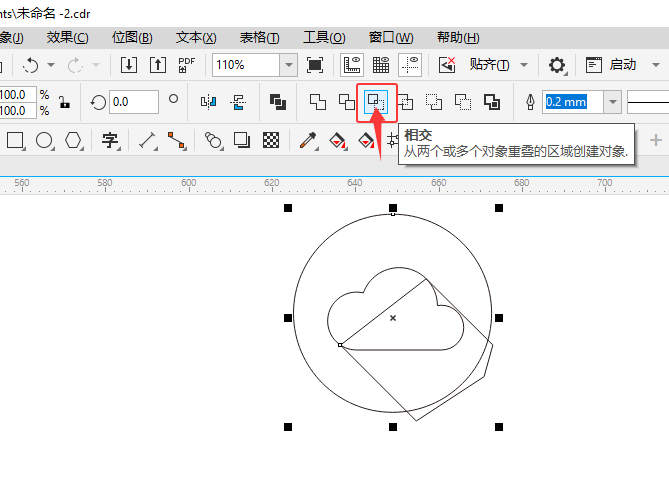Click the Create boundary icon
Image resolution: width=669 pixels, height=504 pixels.
coord(492,102)
